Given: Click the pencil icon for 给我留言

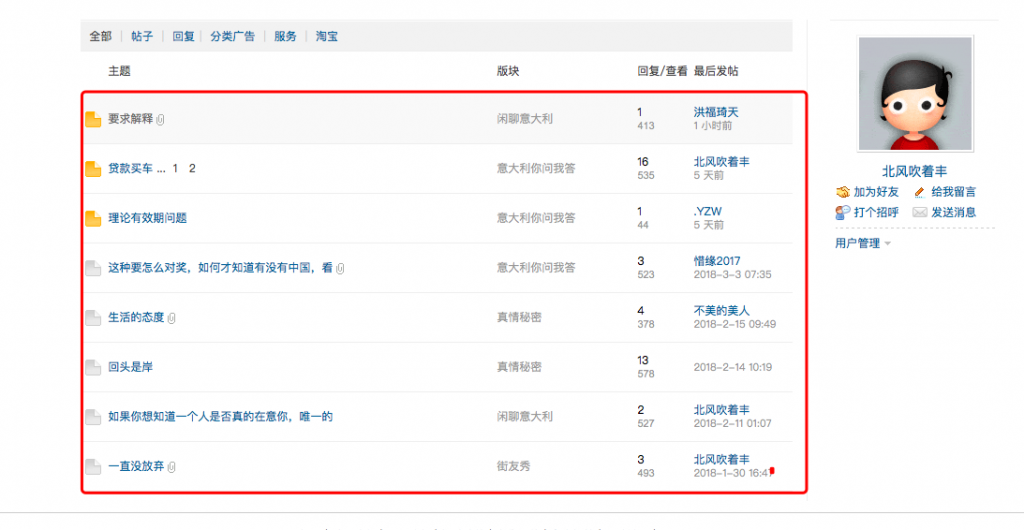Looking at the screenshot, I should click(x=920, y=192).
